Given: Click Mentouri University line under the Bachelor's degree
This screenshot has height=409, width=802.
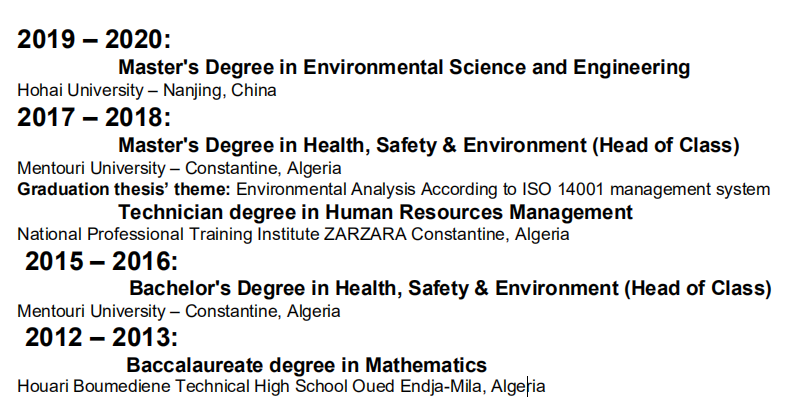Looking at the screenshot, I should (179, 311).
